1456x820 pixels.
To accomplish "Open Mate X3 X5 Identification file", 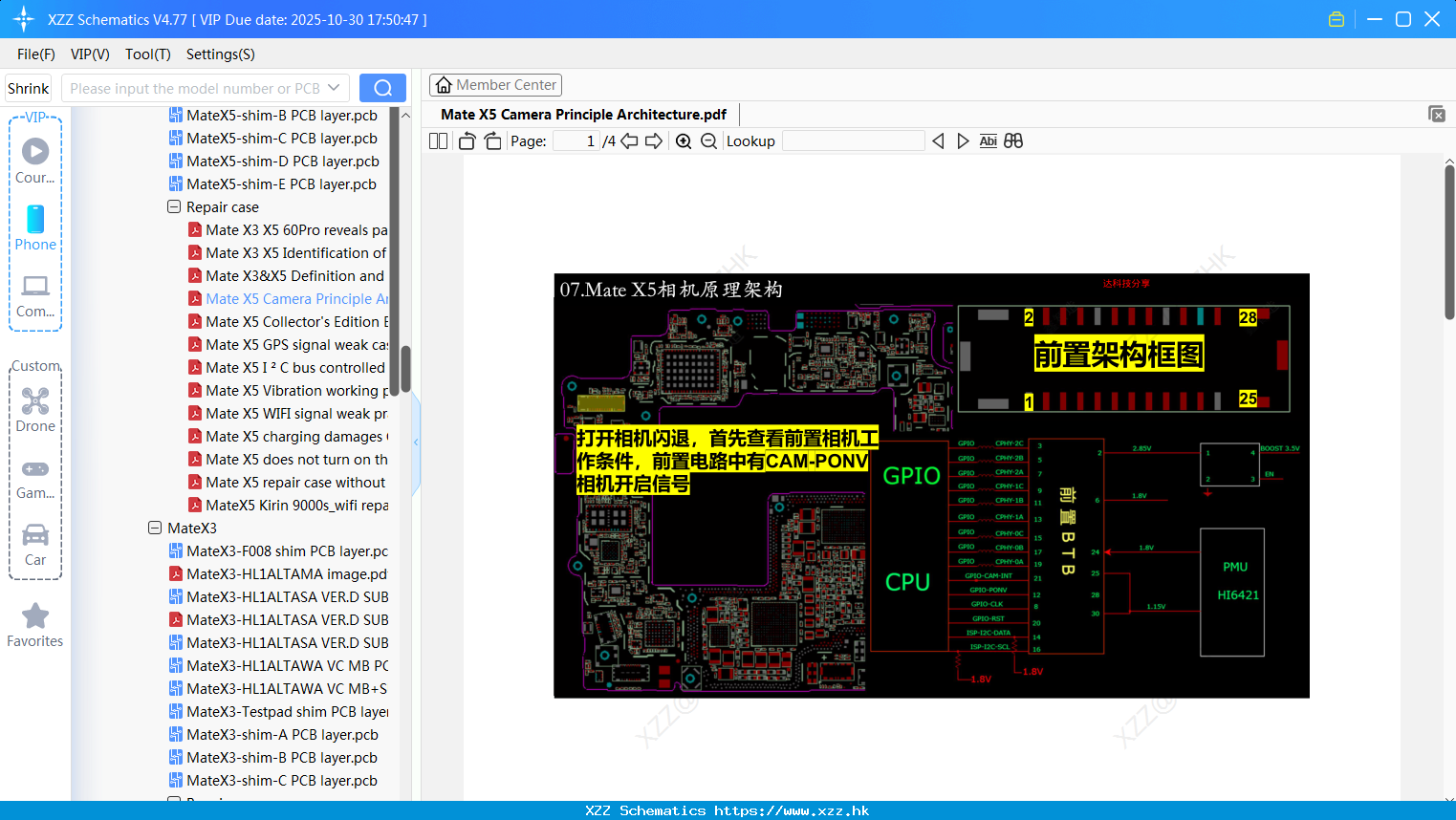I will pos(287,253).
